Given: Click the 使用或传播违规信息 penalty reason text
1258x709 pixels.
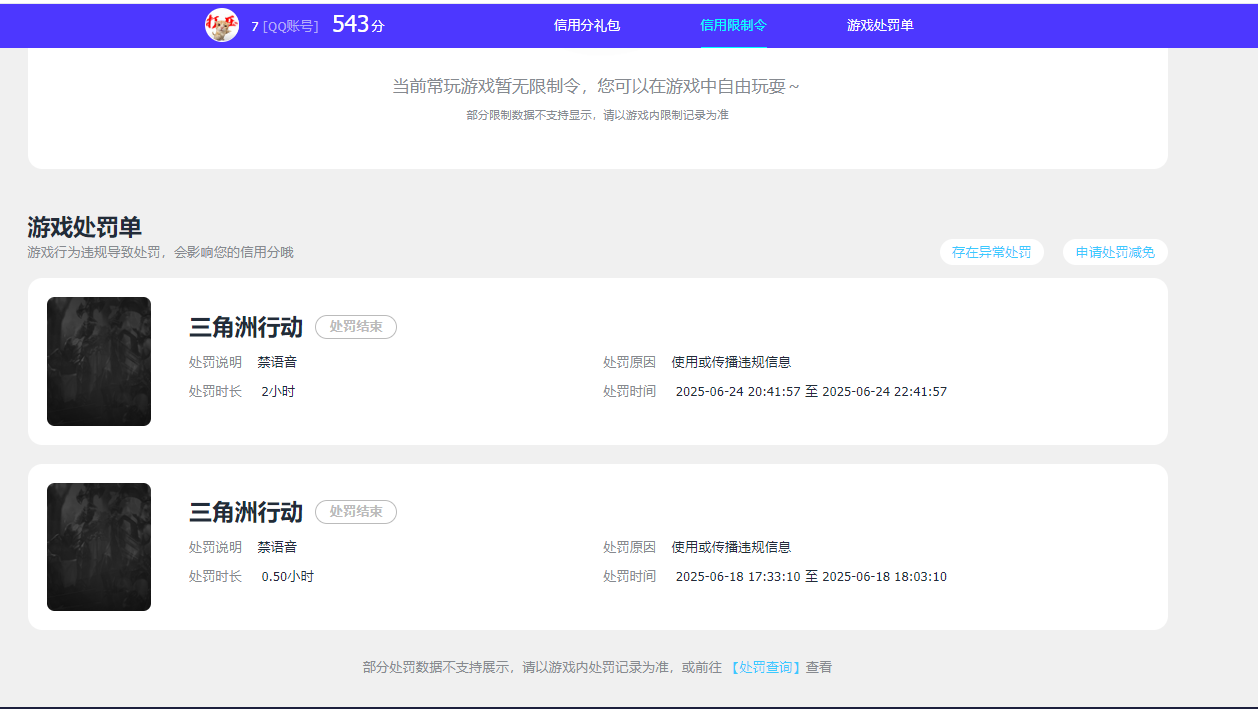Looking at the screenshot, I should [x=729, y=362].
